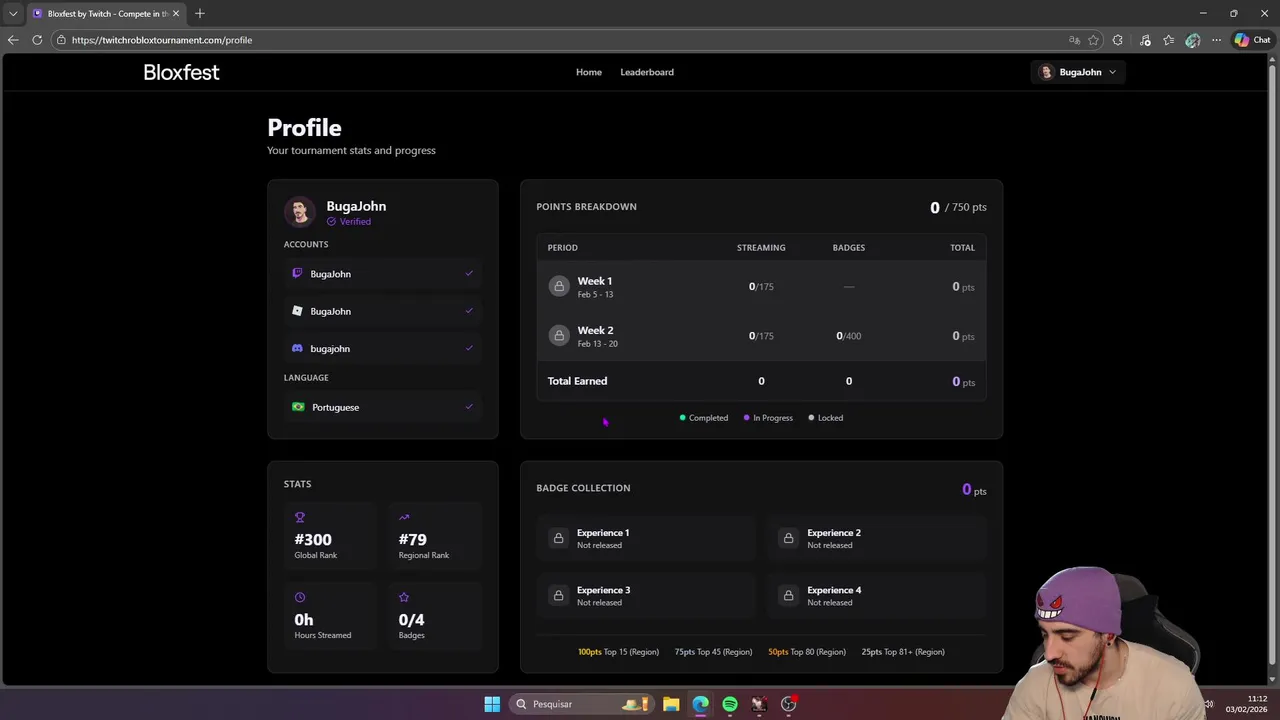Click the Locked grey legend dot

(811, 418)
